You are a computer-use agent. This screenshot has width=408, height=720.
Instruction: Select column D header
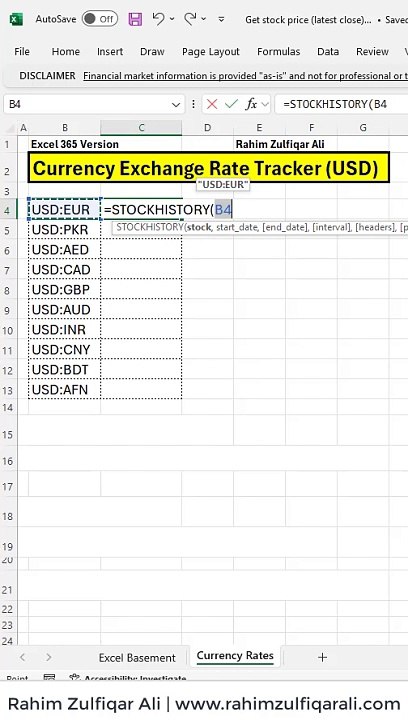[x=207, y=128]
